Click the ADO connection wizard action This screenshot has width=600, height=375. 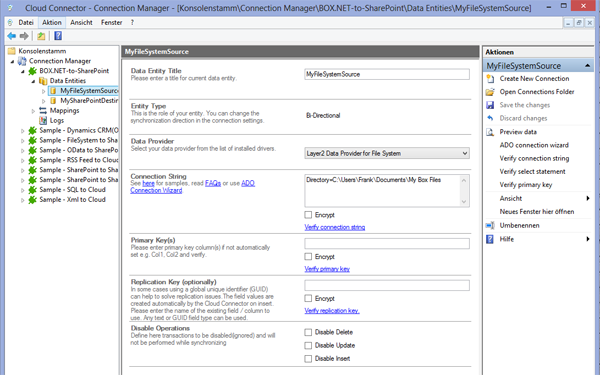point(534,145)
